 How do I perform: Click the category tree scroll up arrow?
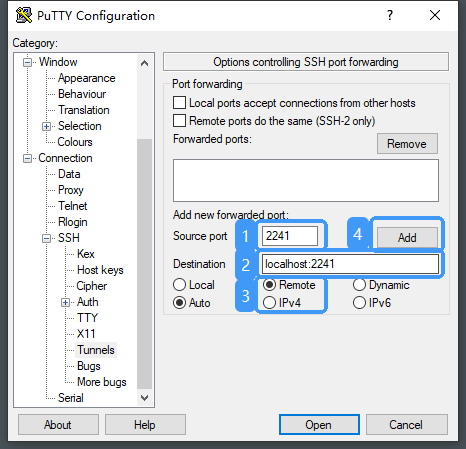pyautogui.click(x=144, y=63)
